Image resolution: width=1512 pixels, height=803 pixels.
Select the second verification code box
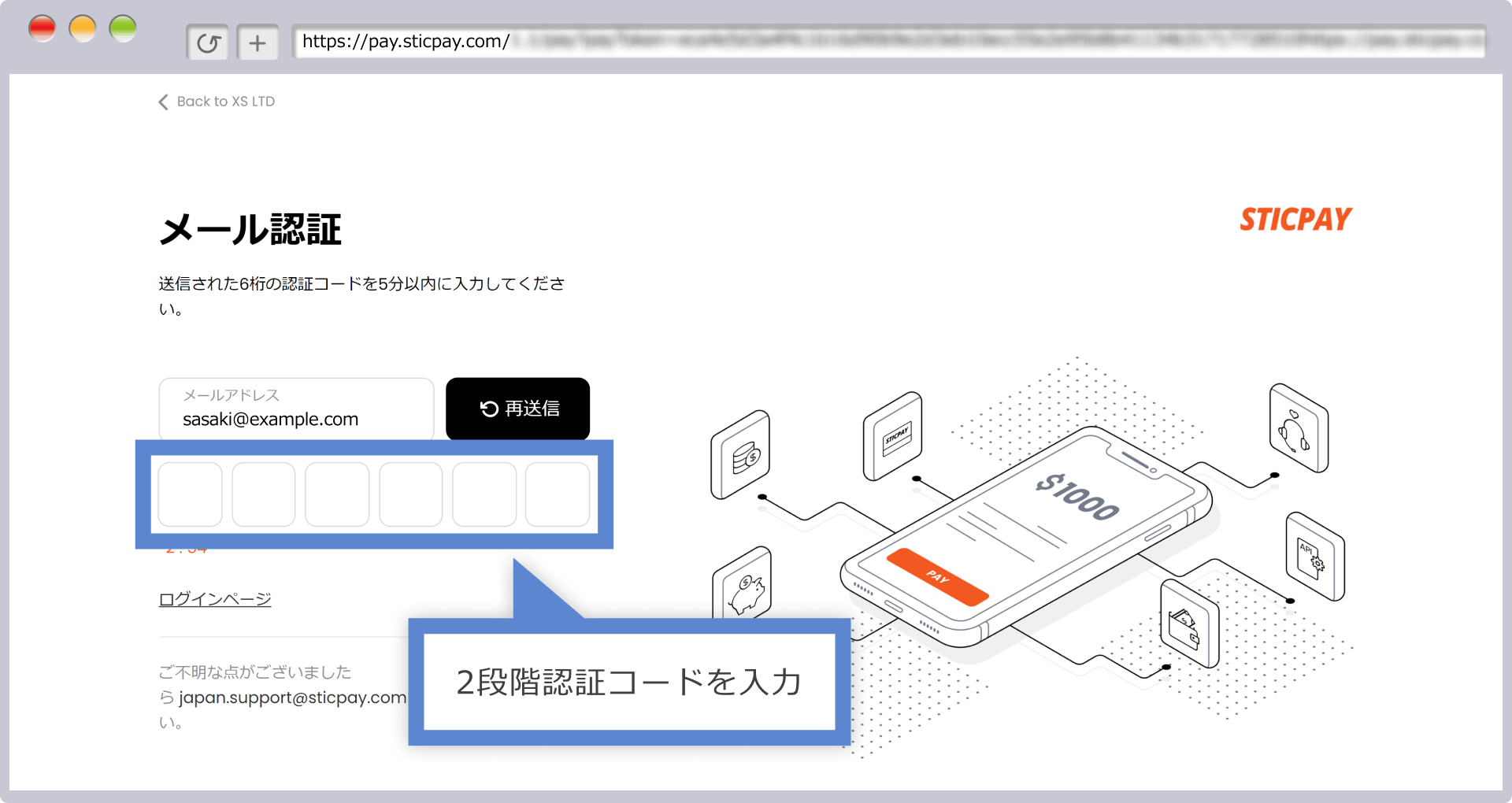264,494
